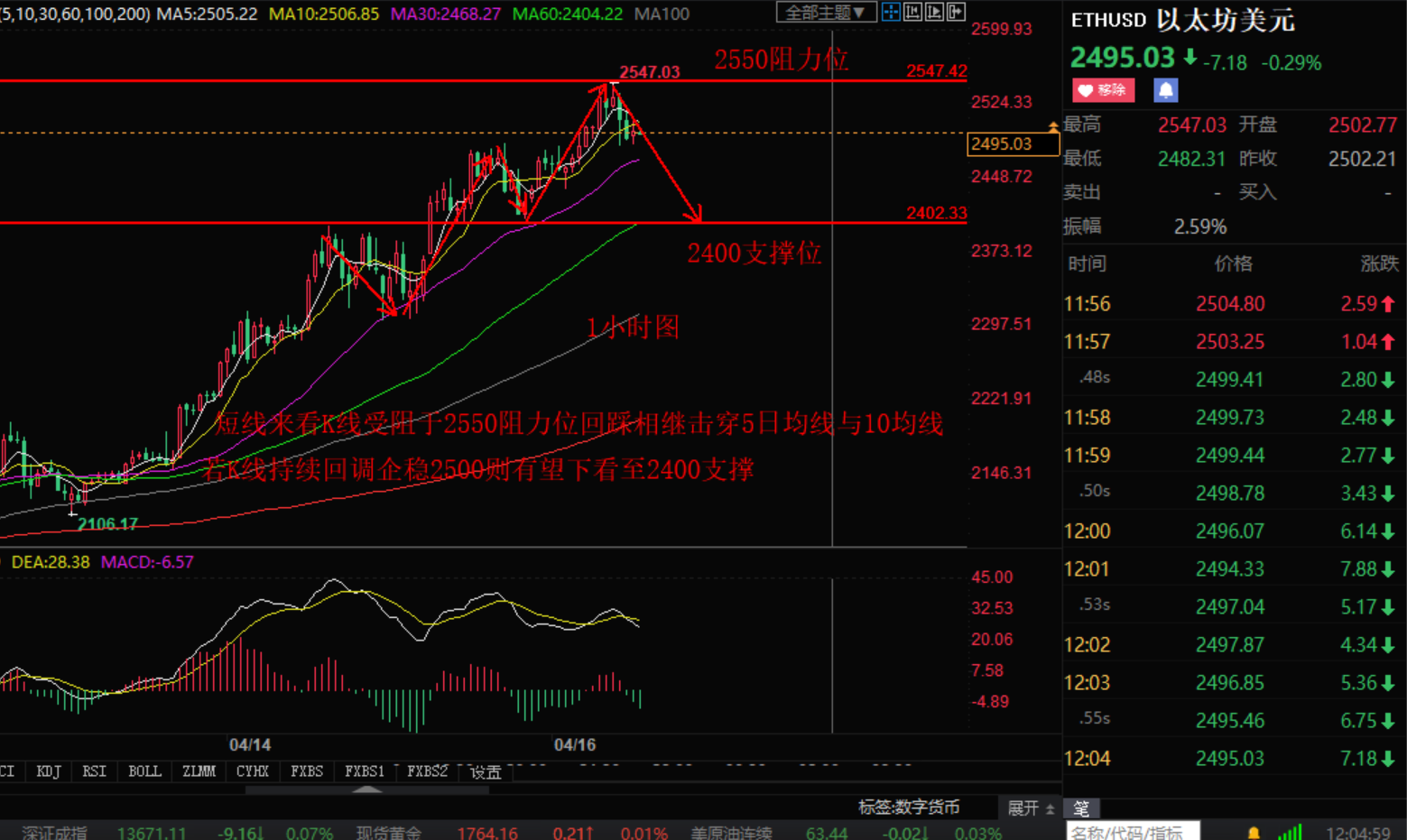Click the horizontal scrollbar under indicator tabs
The width and height of the screenshot is (1407, 840).
click(x=367, y=790)
